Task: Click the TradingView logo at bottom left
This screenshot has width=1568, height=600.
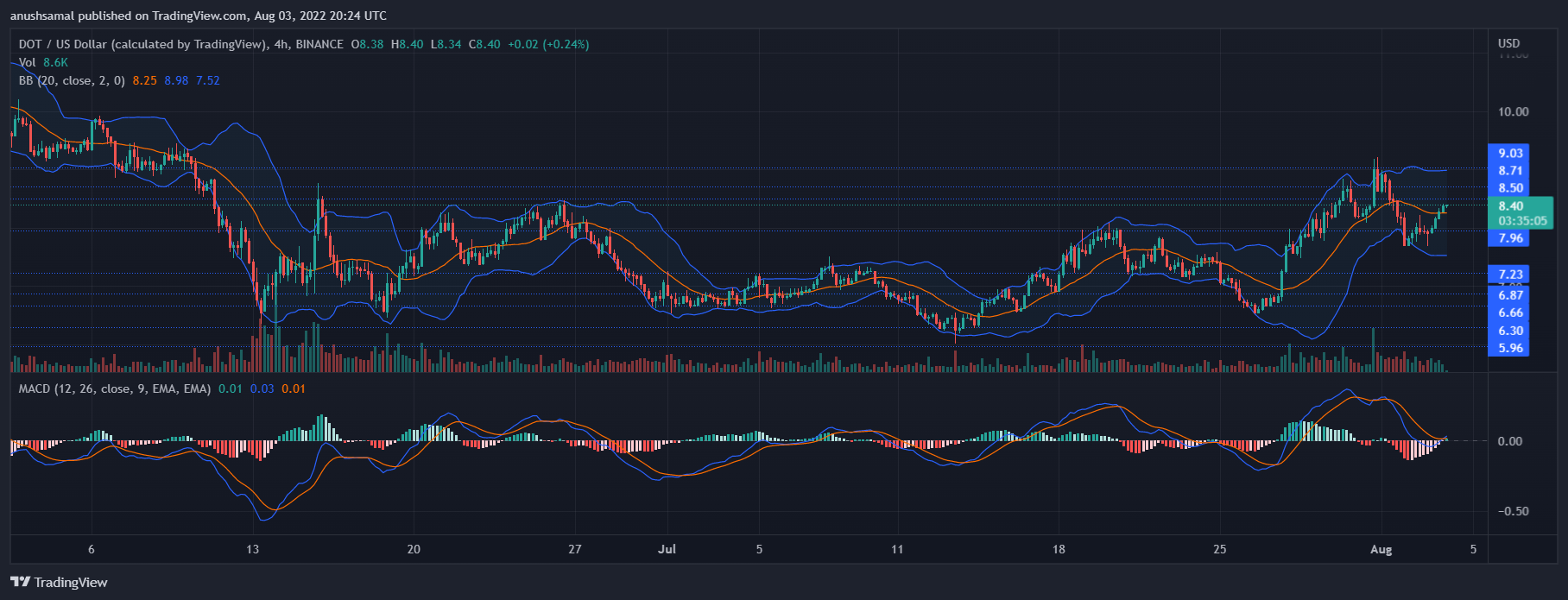Action: pos(59,582)
